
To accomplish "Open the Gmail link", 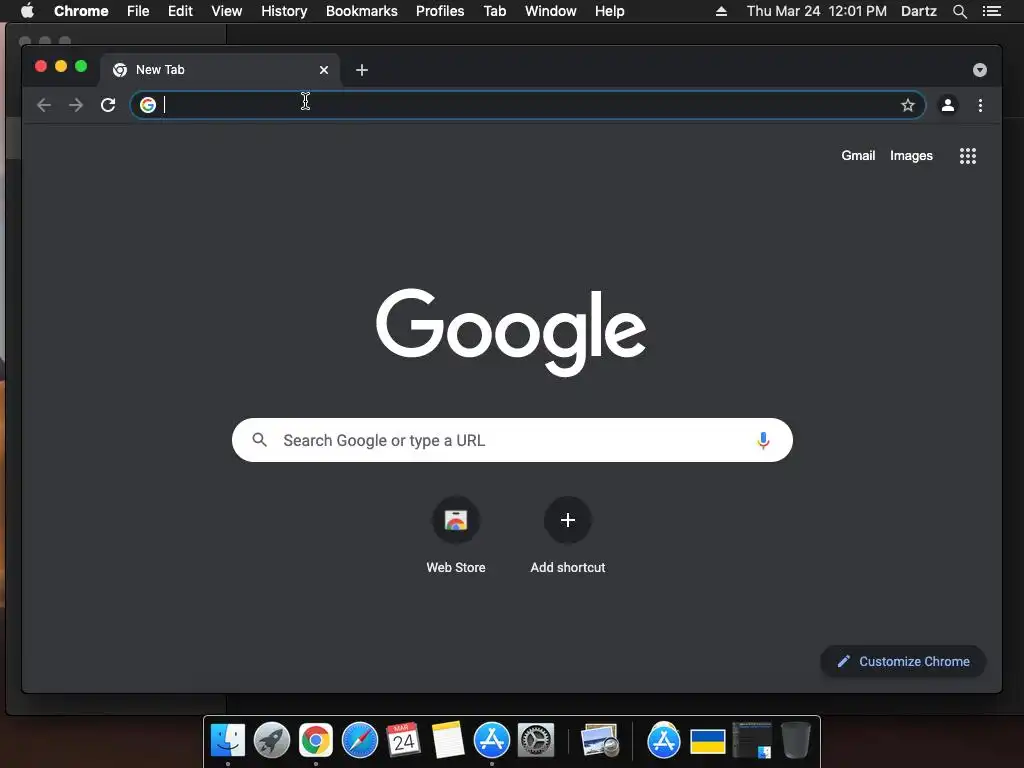I will point(858,155).
